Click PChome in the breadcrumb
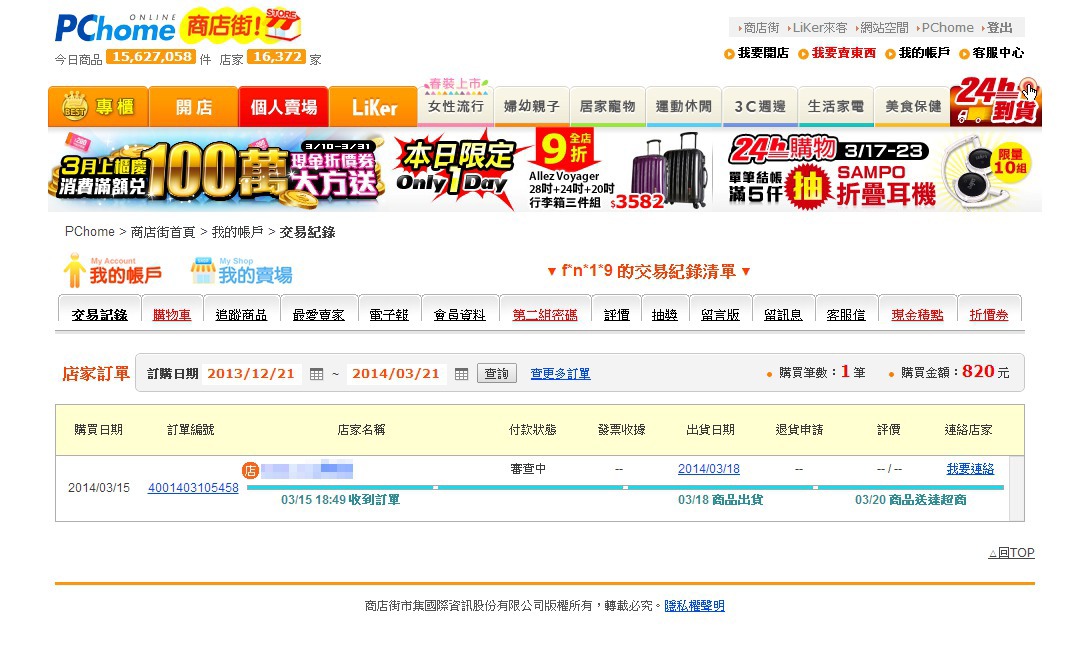The image size is (1077, 646). click(89, 232)
